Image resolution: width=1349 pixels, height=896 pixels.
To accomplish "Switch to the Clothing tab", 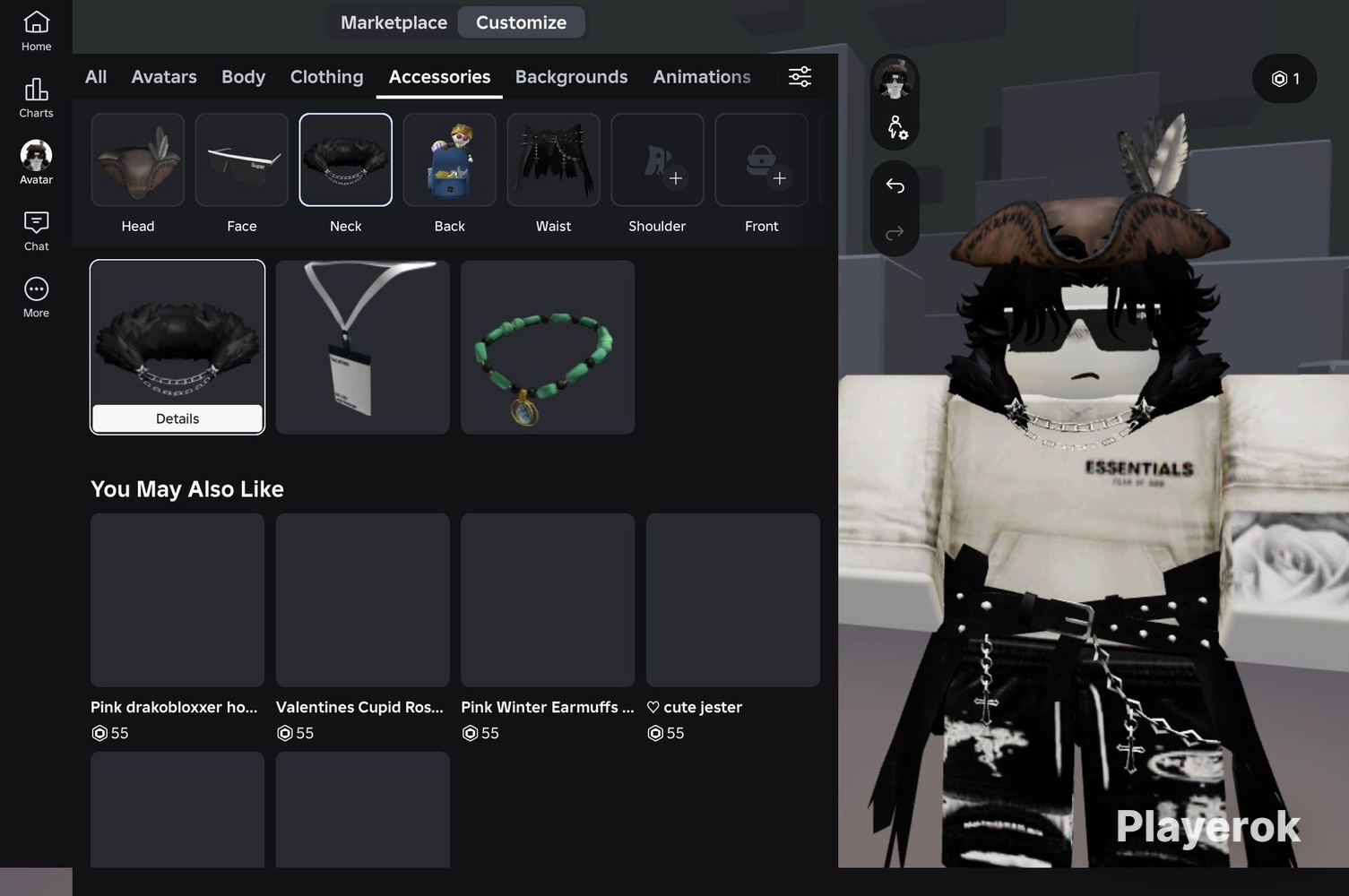I will (327, 77).
